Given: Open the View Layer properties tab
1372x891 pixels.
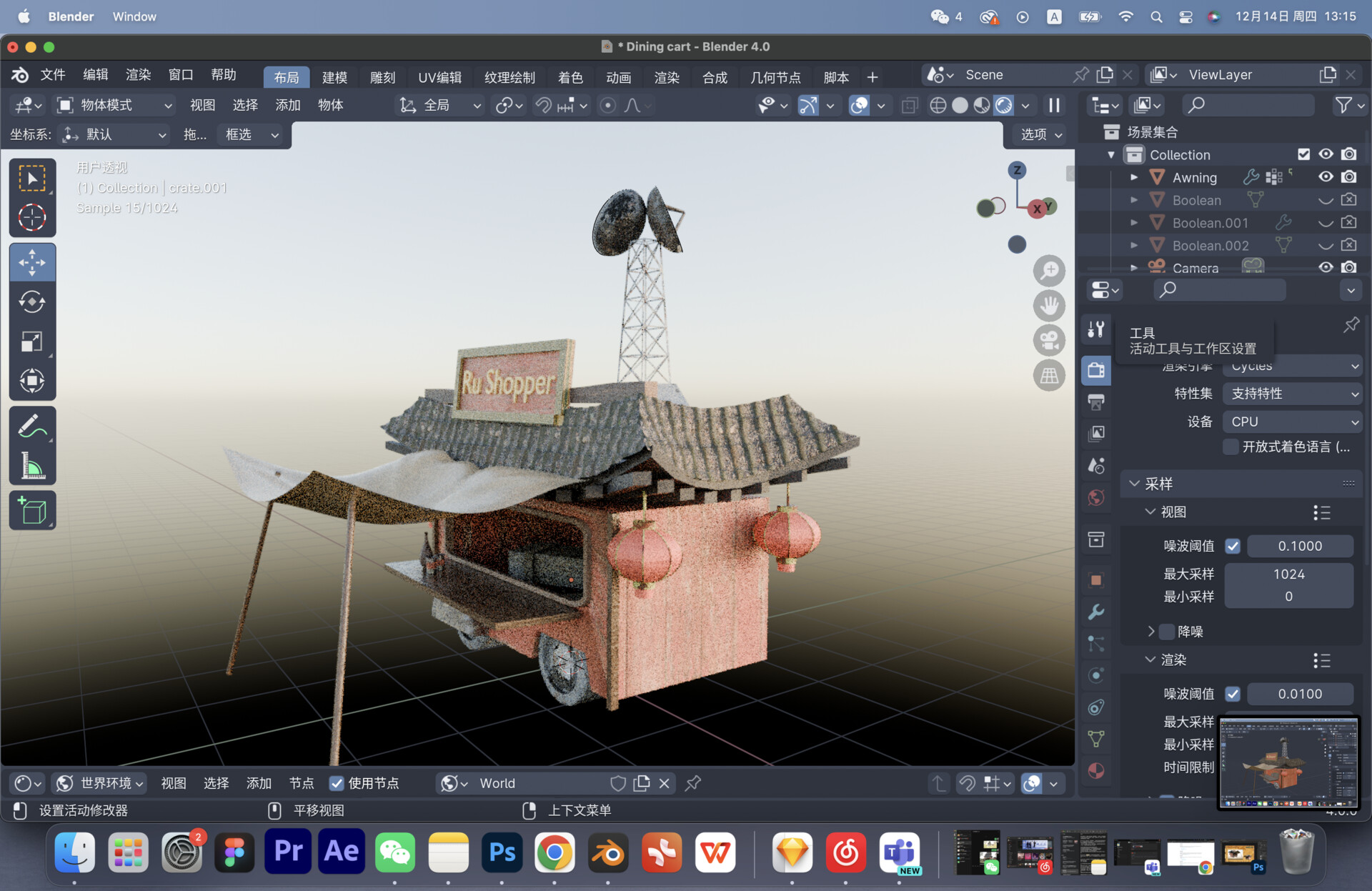Looking at the screenshot, I should (x=1096, y=434).
